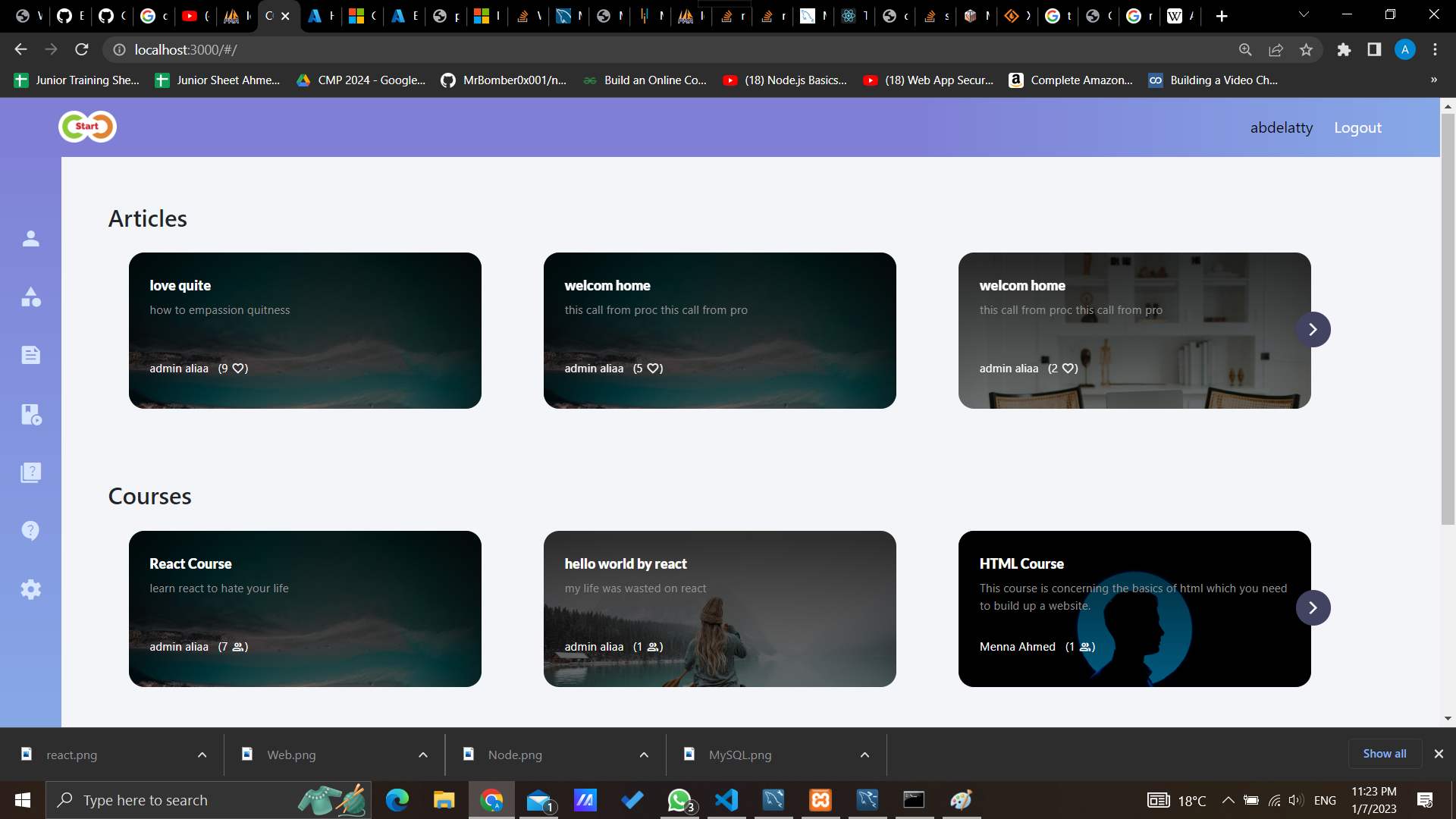Click the Start logo in header
This screenshot has width=1456, height=819.
[87, 127]
